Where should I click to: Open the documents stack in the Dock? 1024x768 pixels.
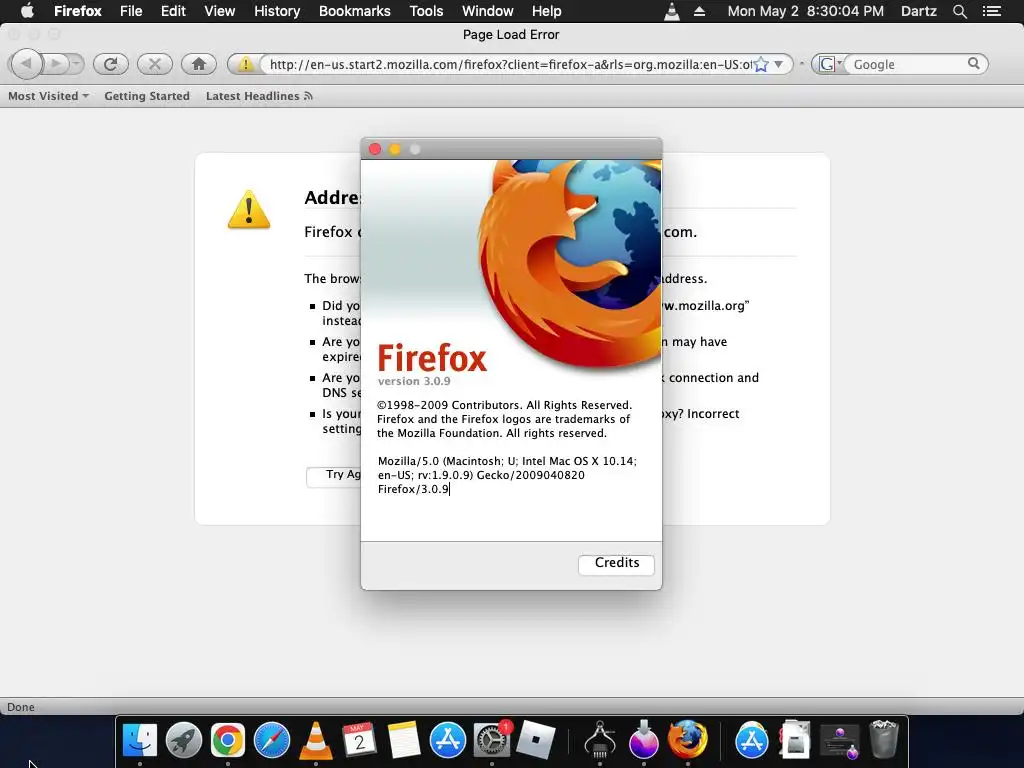coord(795,741)
